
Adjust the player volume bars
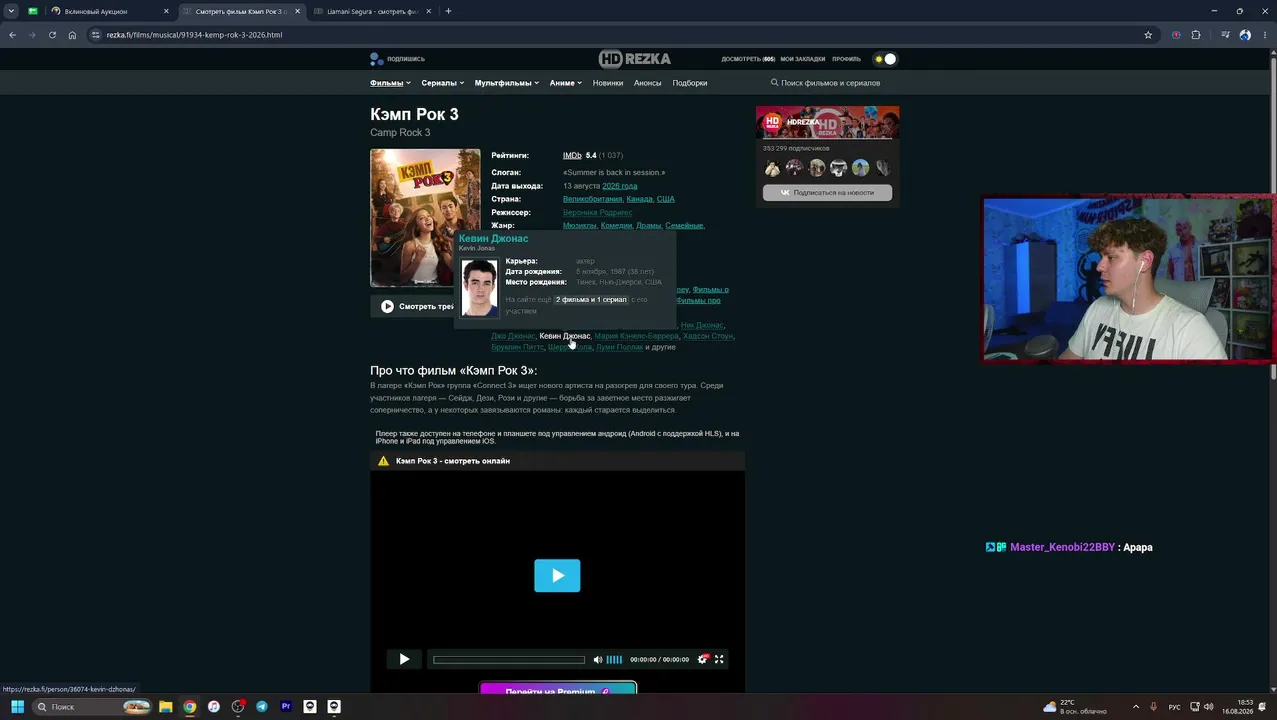click(x=614, y=659)
